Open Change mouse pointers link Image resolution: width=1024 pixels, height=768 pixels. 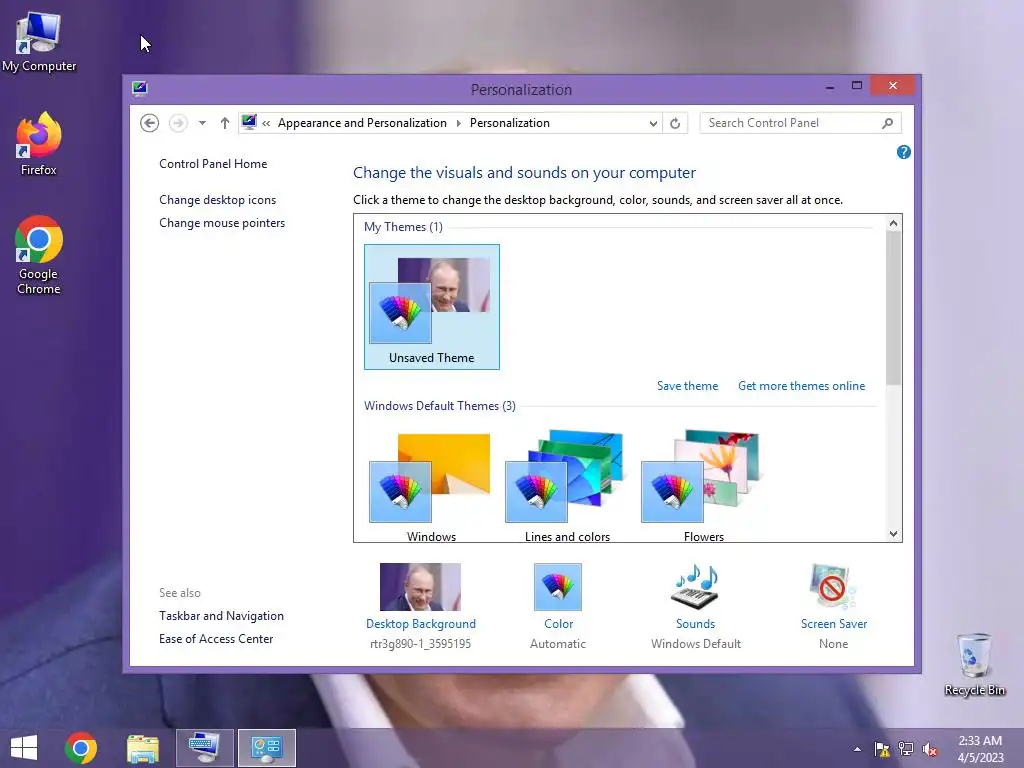coord(222,223)
